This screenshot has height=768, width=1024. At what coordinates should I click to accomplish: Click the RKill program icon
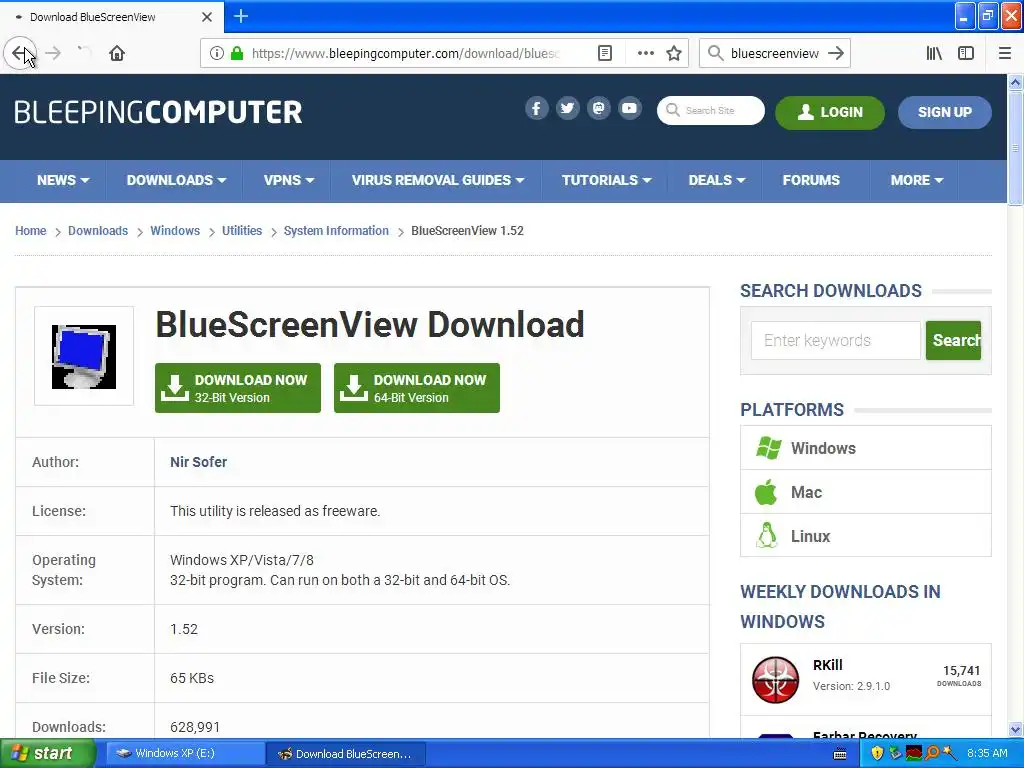(775, 680)
